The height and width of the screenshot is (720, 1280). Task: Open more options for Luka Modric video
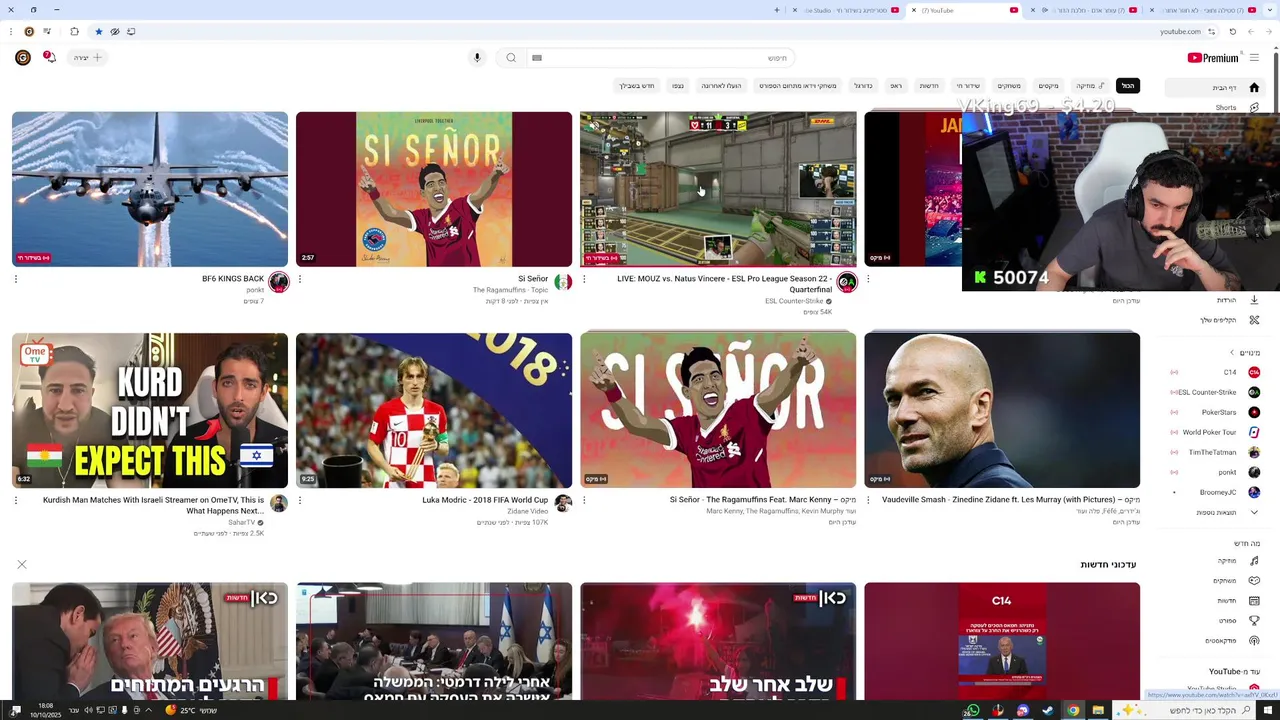(x=300, y=500)
